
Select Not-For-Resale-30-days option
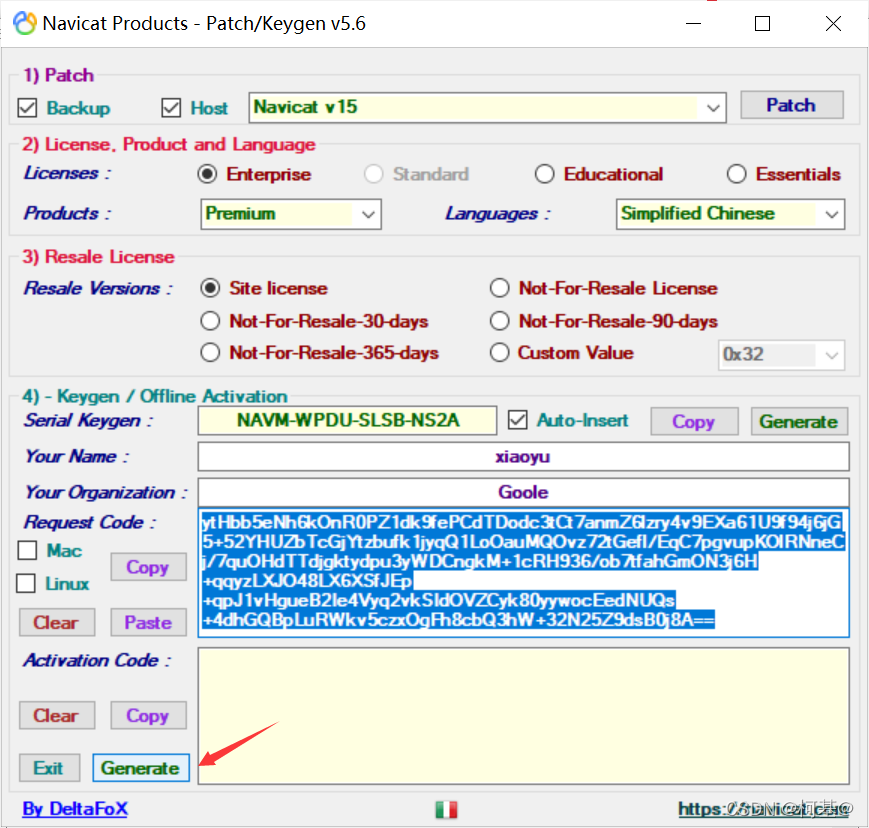pyautogui.click(x=210, y=321)
